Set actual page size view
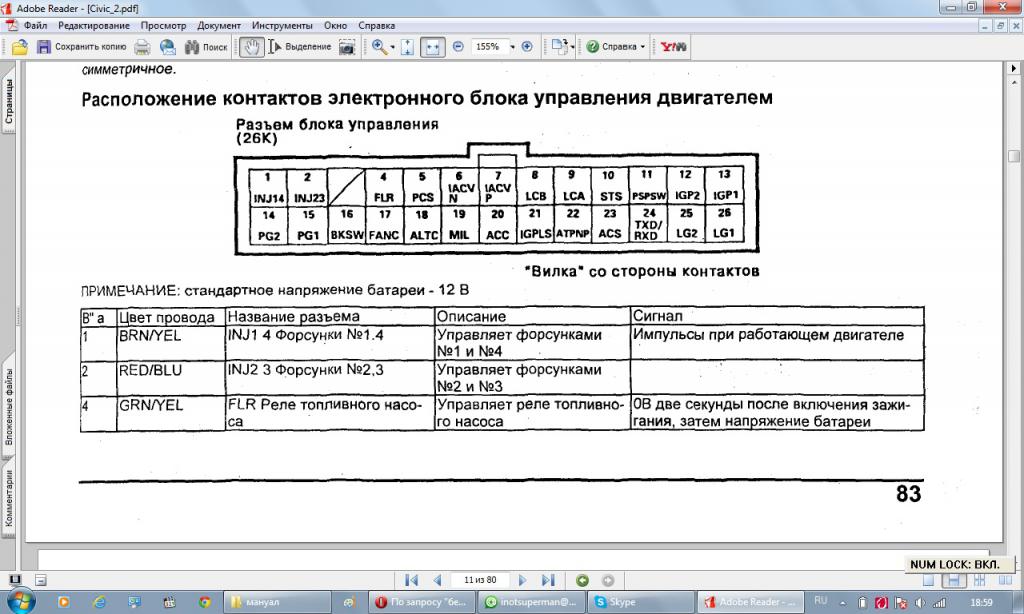Screen dimensions: 1024x614 point(407,47)
